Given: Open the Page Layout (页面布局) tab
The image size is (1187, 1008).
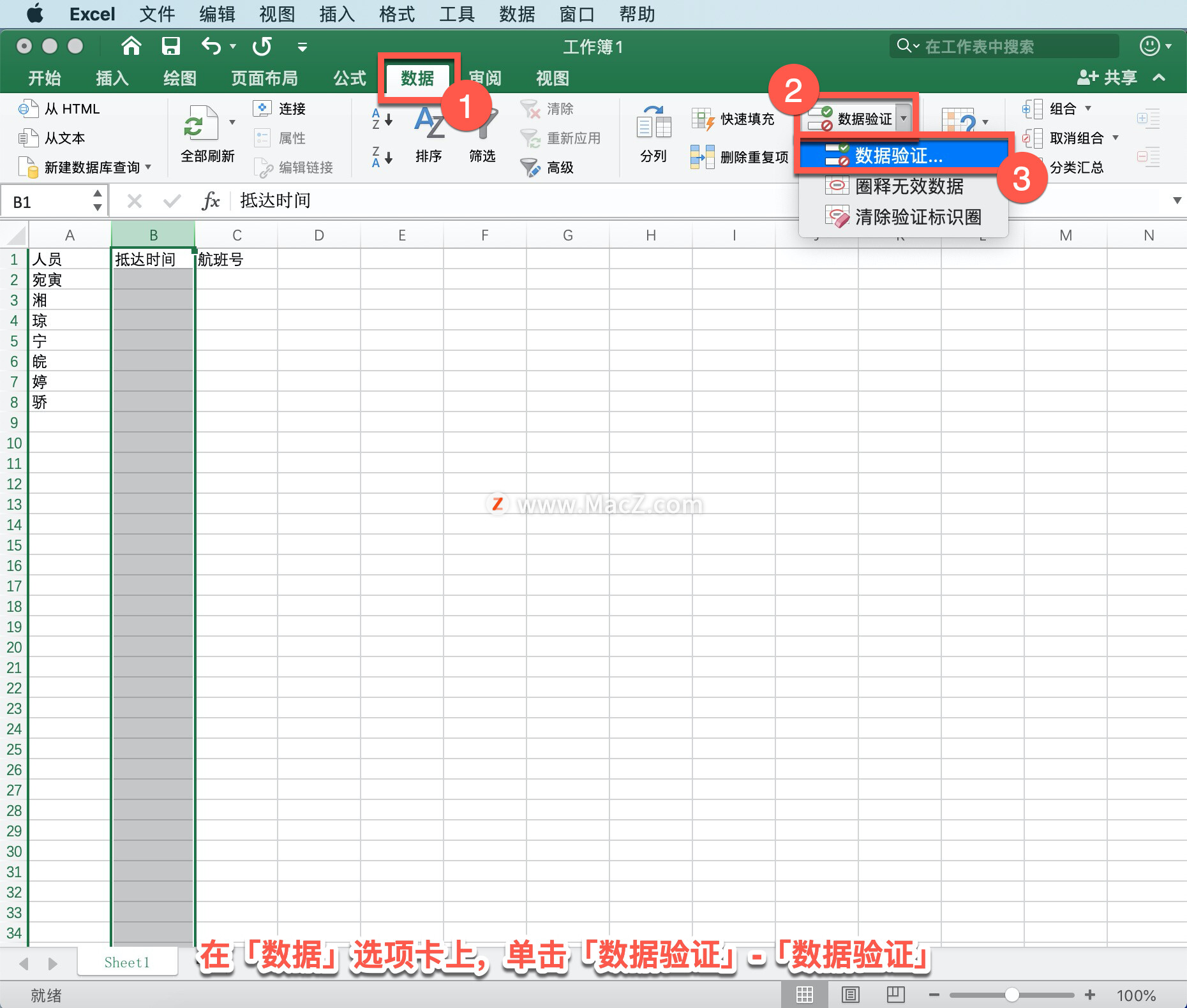Looking at the screenshot, I should [264, 78].
